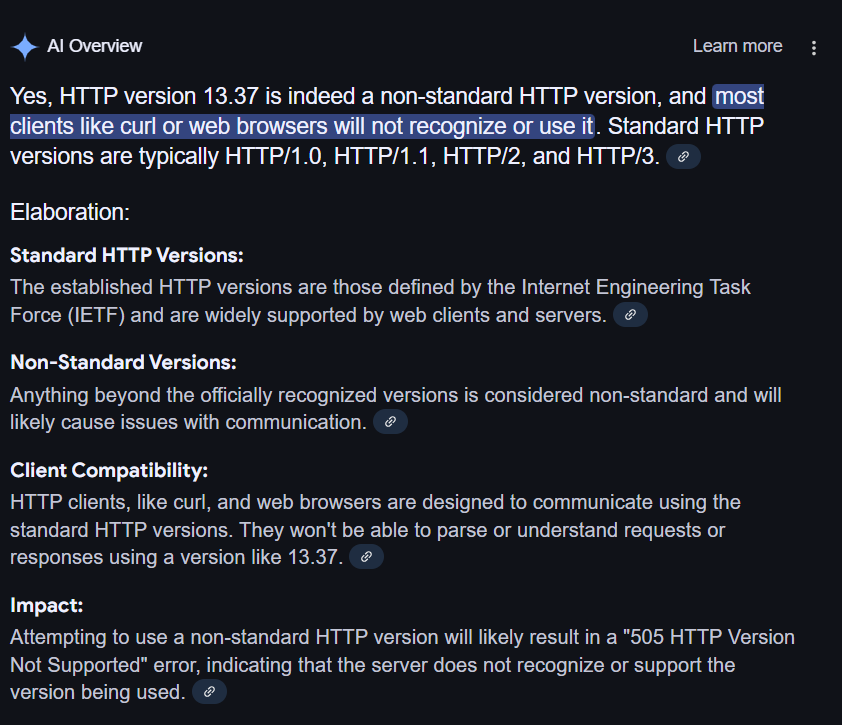Click the Impact heading
The height and width of the screenshot is (725, 842).
[47, 605]
